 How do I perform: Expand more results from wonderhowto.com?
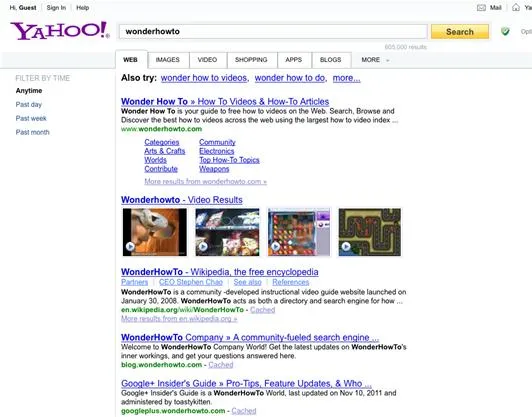(206, 182)
